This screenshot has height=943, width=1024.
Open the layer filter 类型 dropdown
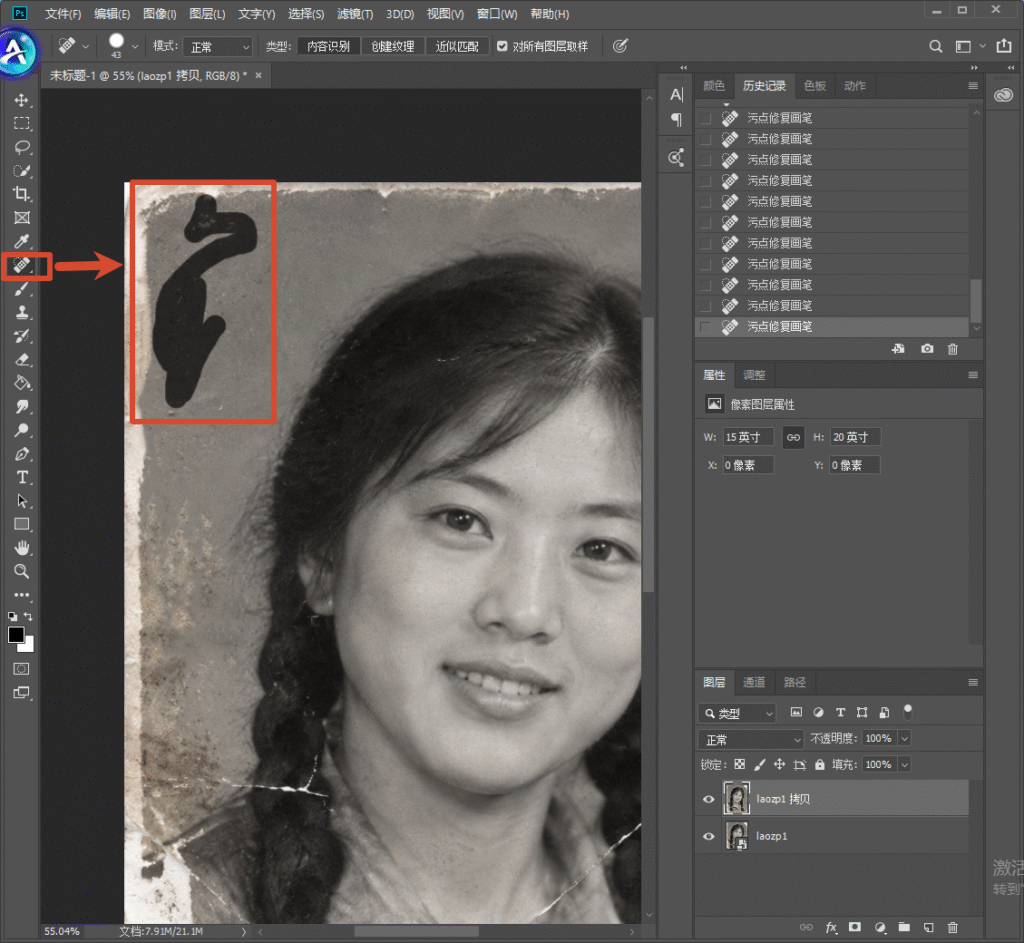(737, 713)
